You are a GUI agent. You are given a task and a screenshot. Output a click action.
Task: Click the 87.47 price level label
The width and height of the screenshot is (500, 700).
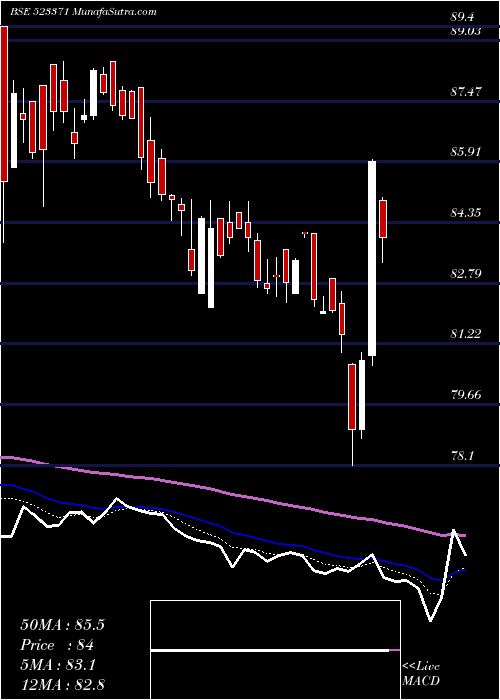pyautogui.click(x=466, y=92)
